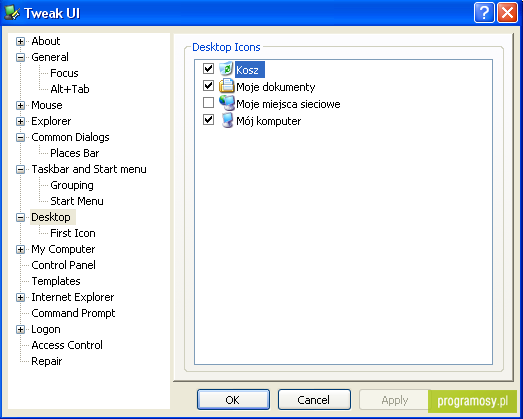Open the Repair tree item
Viewport: 523px width, 419px height.
click(x=47, y=361)
